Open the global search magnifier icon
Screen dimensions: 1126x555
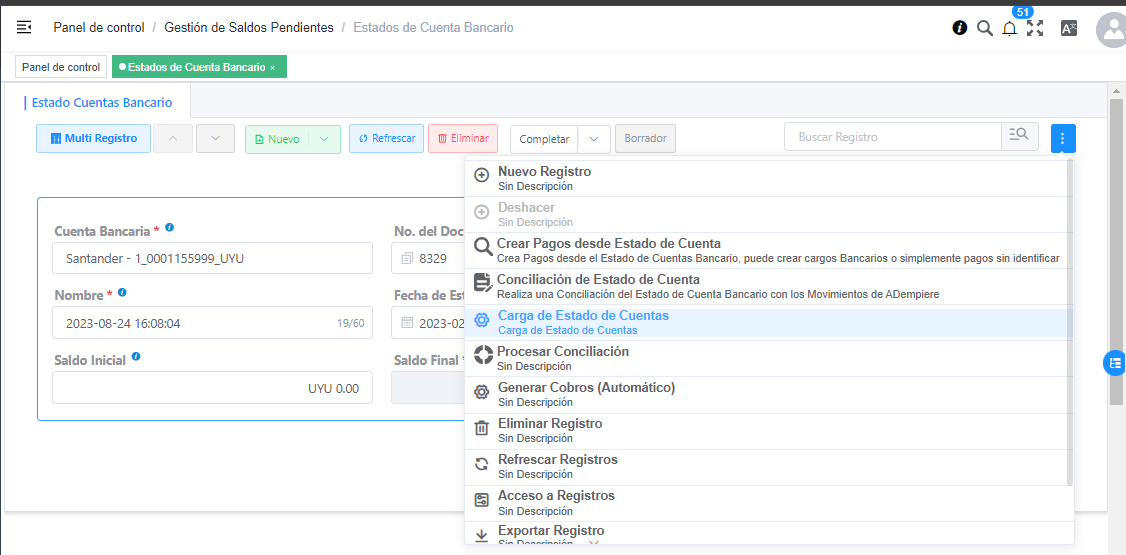(x=984, y=28)
